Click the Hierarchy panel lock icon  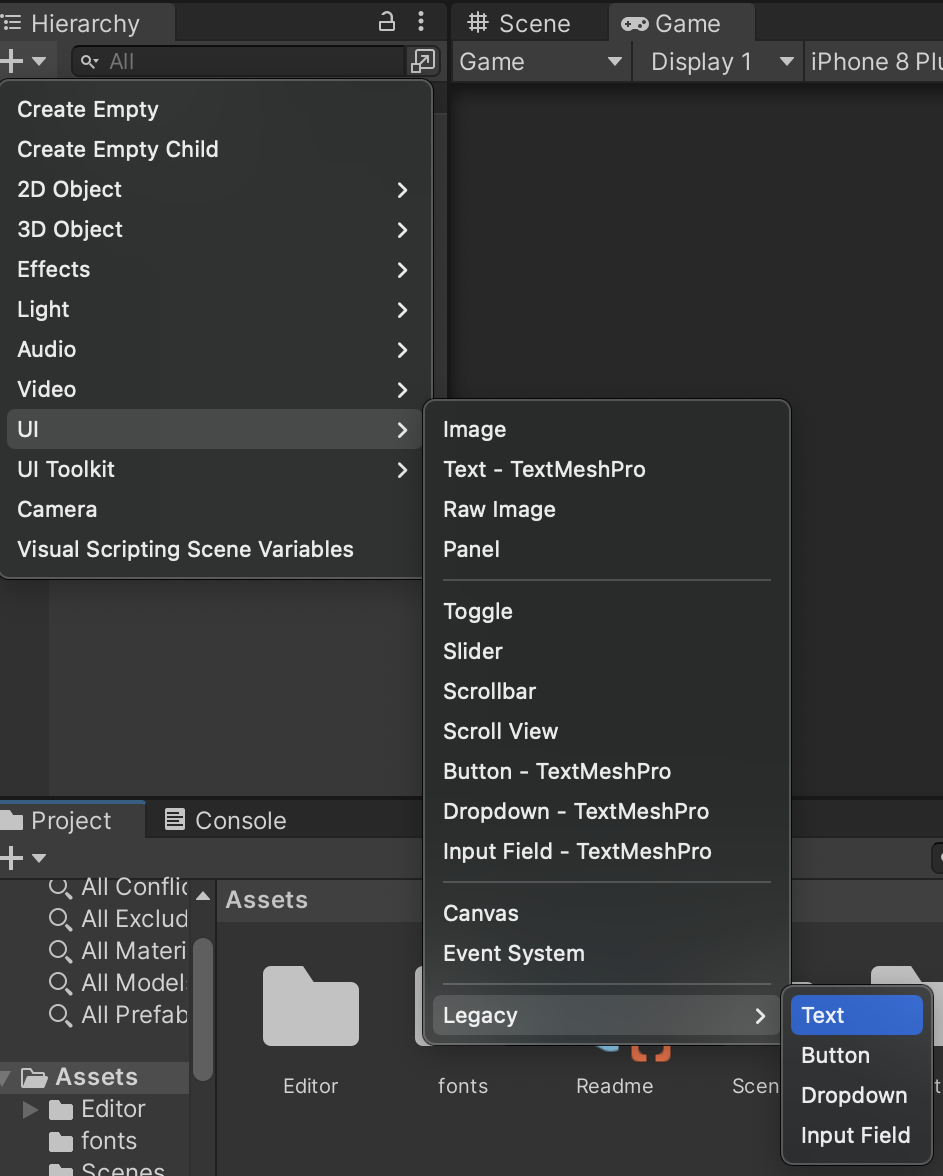[386, 22]
